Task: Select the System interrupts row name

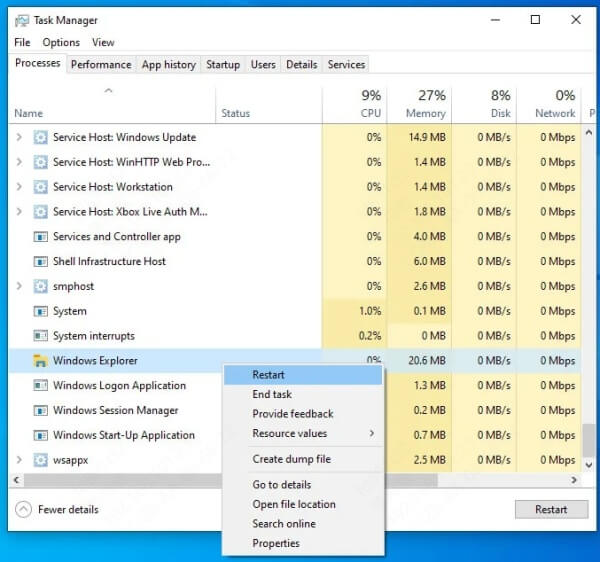Action: click(x=94, y=336)
